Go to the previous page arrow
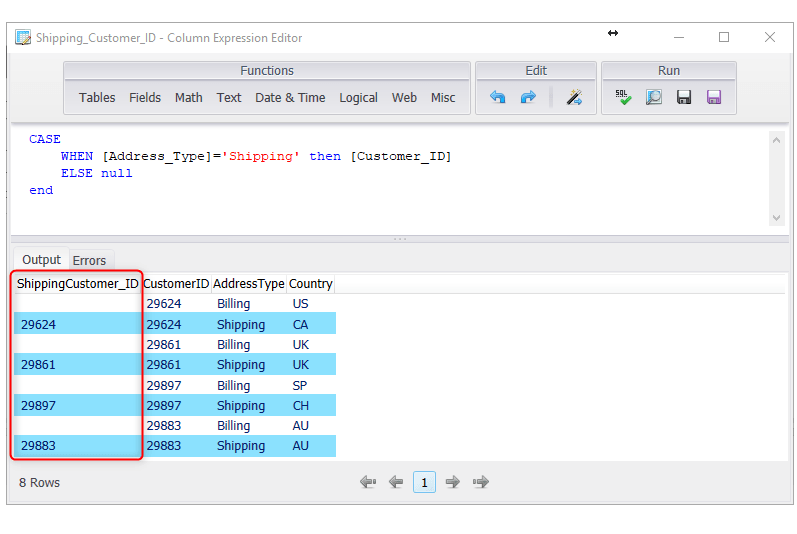797x534 pixels. click(396, 482)
